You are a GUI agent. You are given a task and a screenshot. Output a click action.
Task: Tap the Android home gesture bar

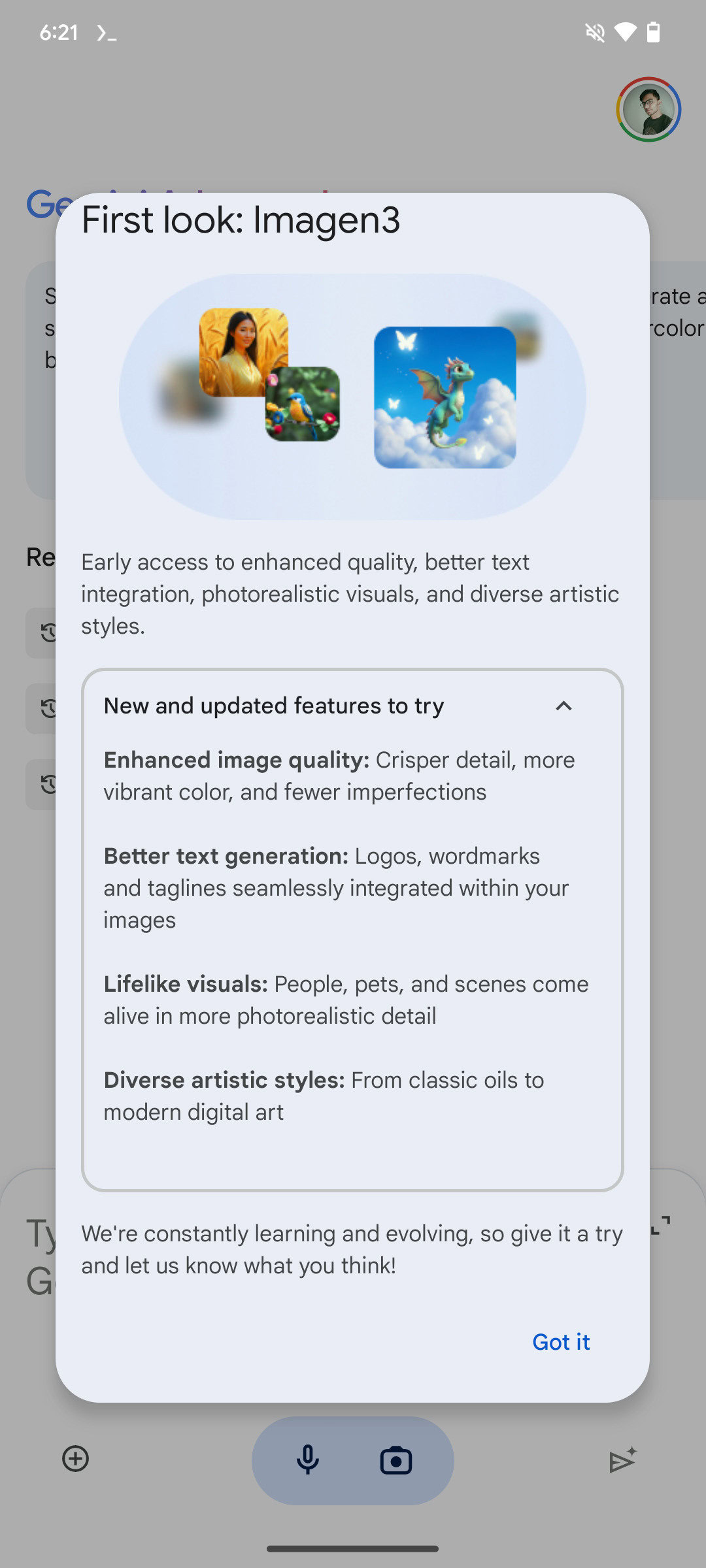point(353,1548)
